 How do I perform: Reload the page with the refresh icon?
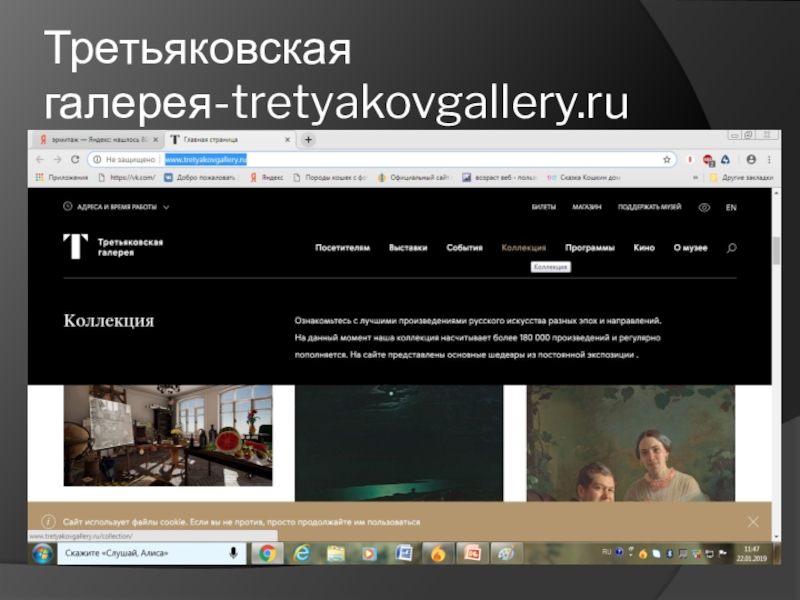tap(75, 160)
